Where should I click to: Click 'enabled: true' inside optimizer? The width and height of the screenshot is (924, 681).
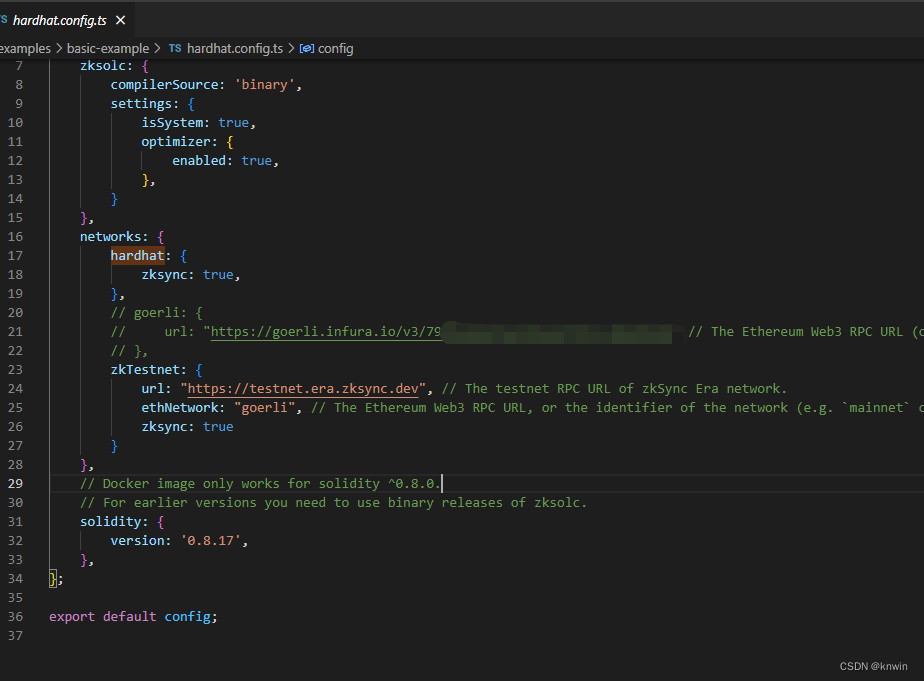click(x=222, y=161)
